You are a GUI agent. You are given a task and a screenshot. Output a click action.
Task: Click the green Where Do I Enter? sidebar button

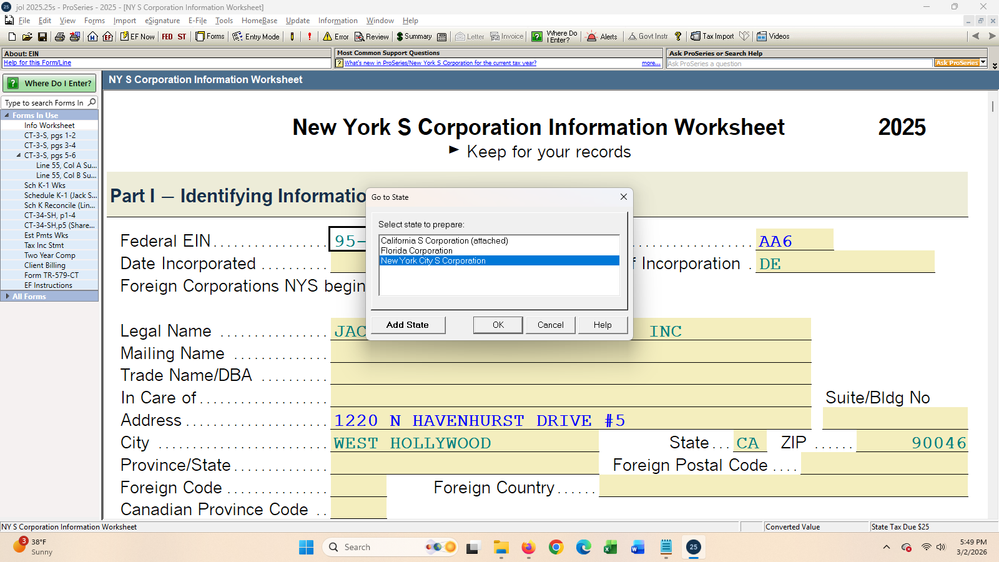(x=50, y=83)
